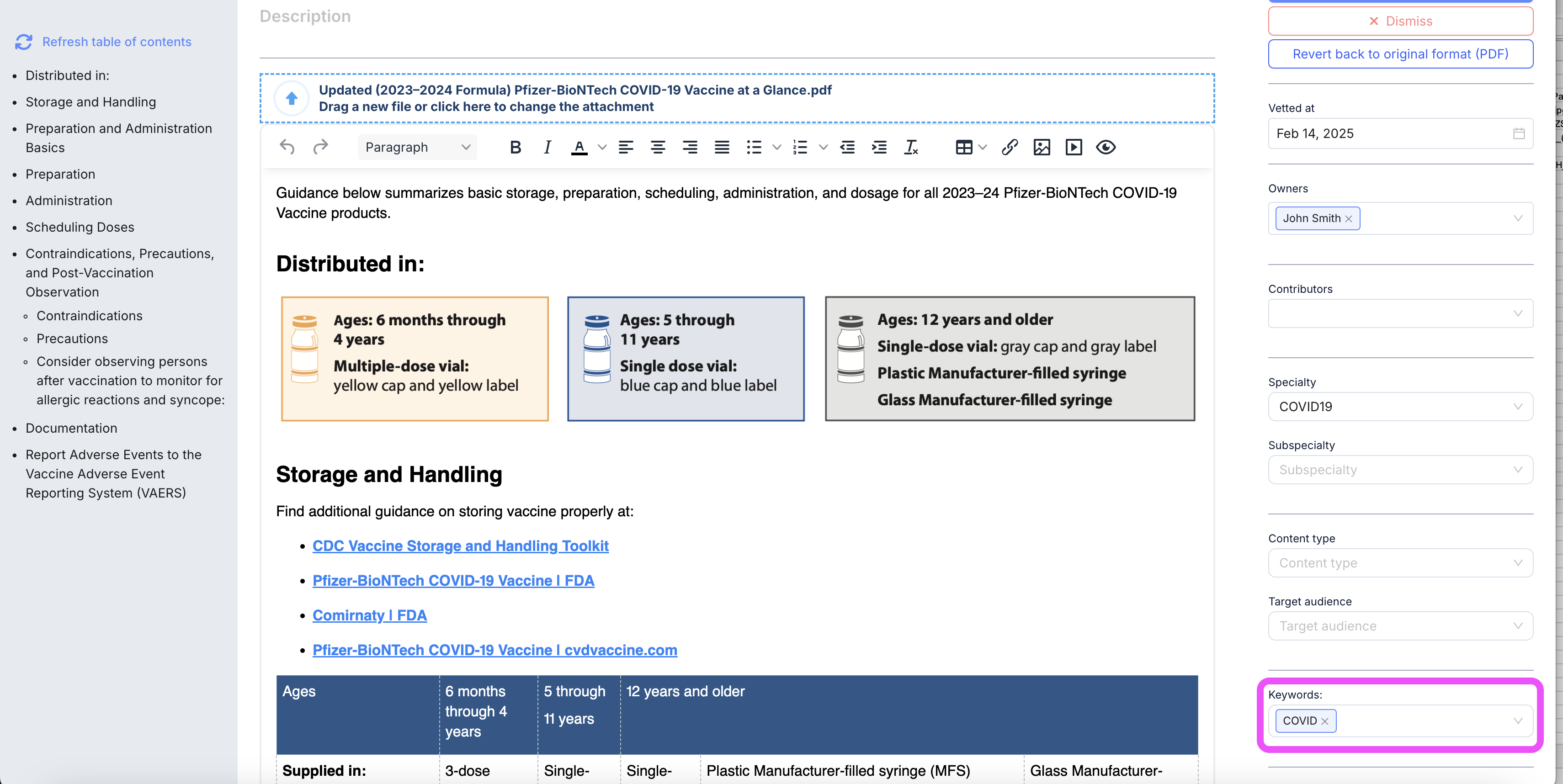Revert back to original format (PDF)

point(1400,54)
